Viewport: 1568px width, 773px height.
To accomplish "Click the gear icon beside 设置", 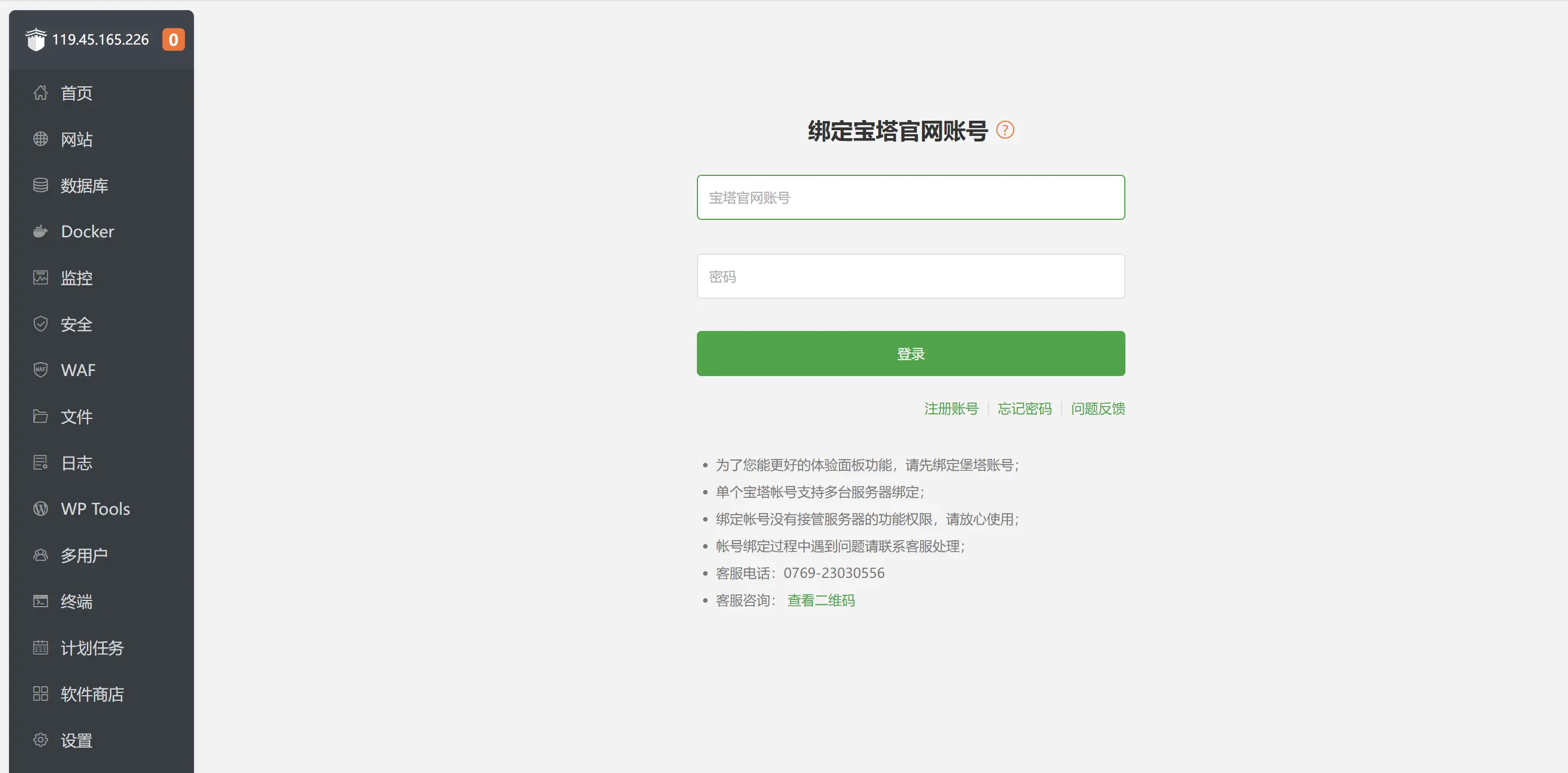I will tap(40, 740).
